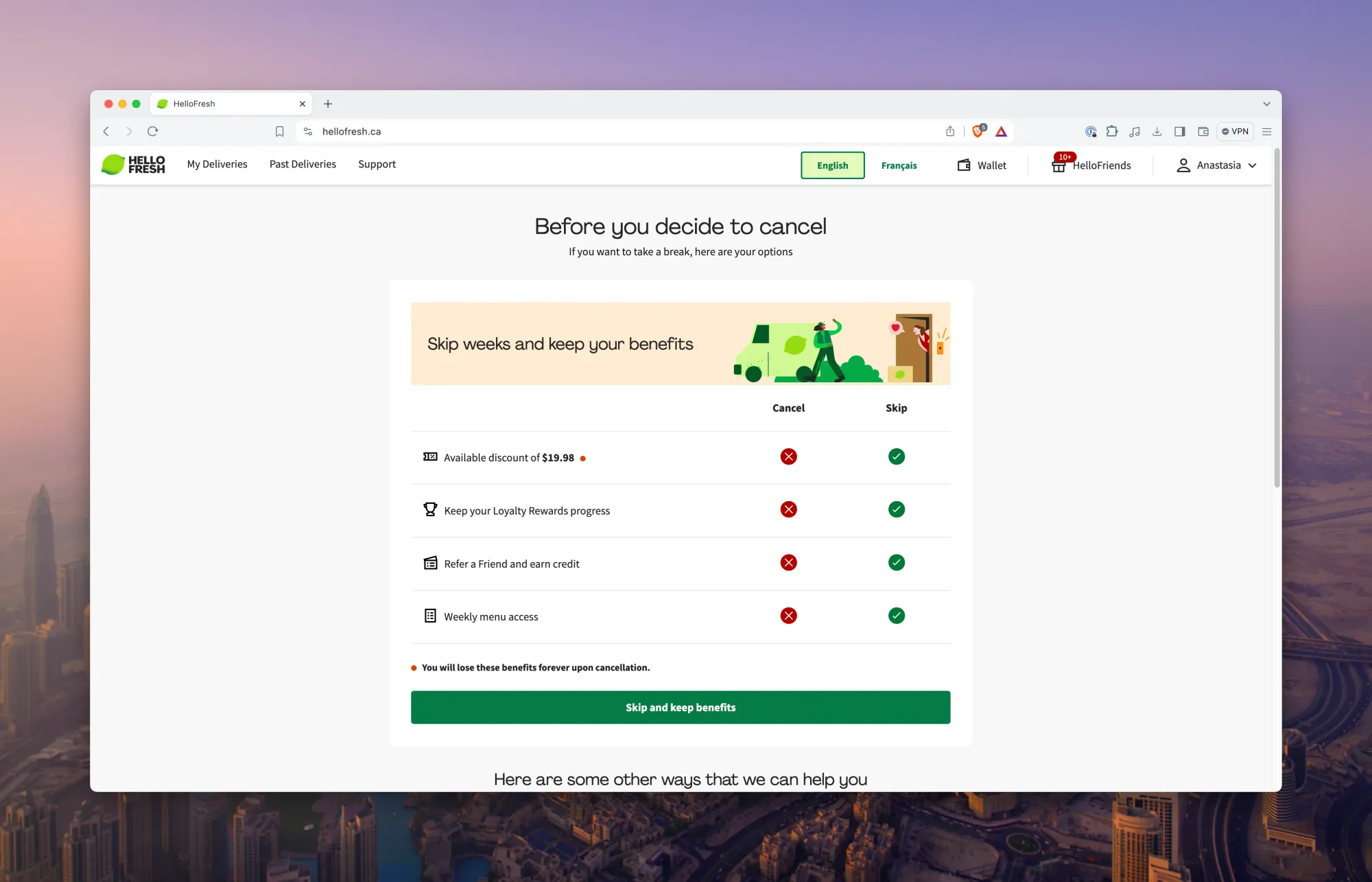The width and height of the screenshot is (1372, 882).
Task: Click the red X for Weekly menu access
Action: (789, 616)
